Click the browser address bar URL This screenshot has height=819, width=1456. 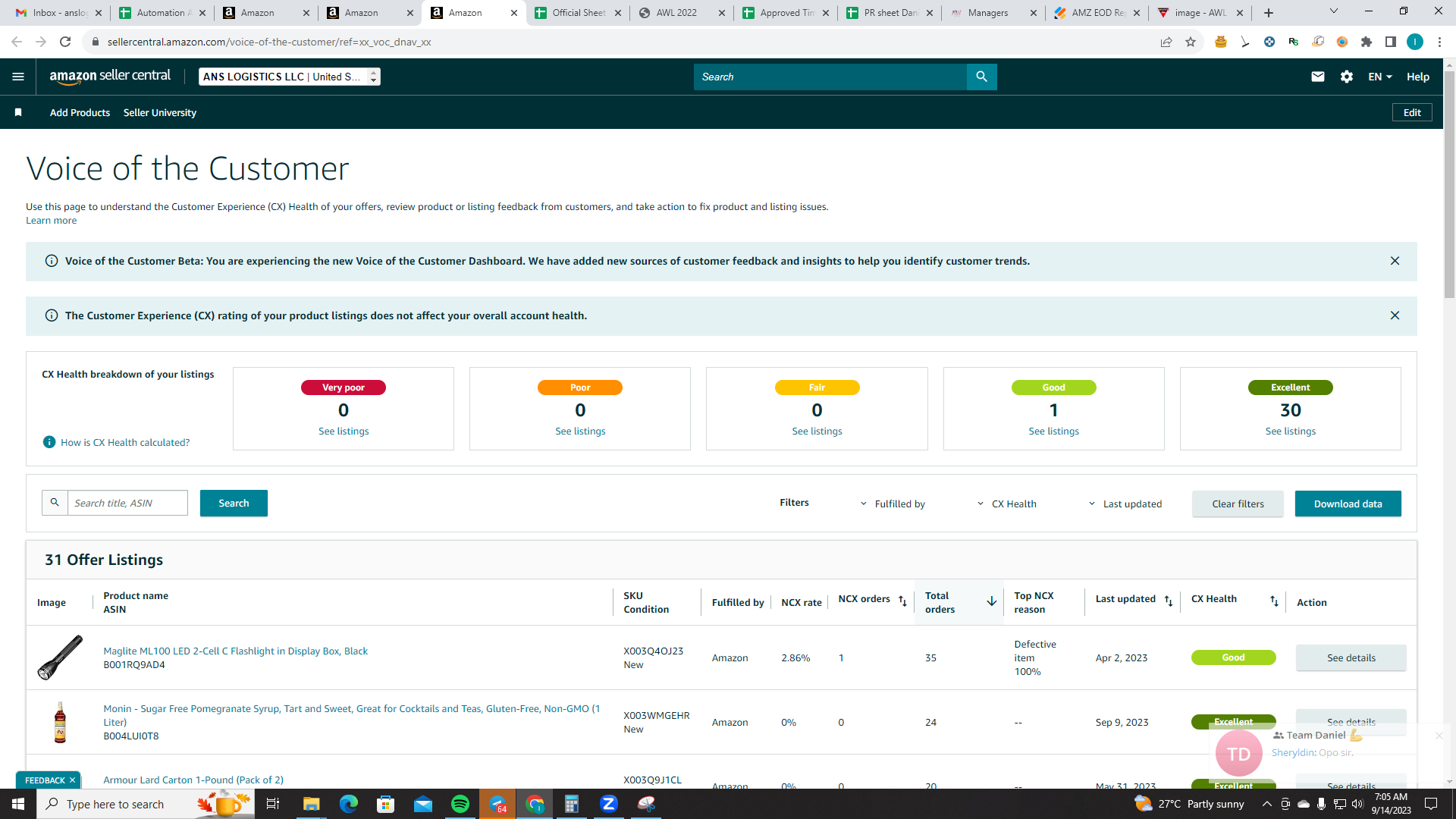pos(269,42)
